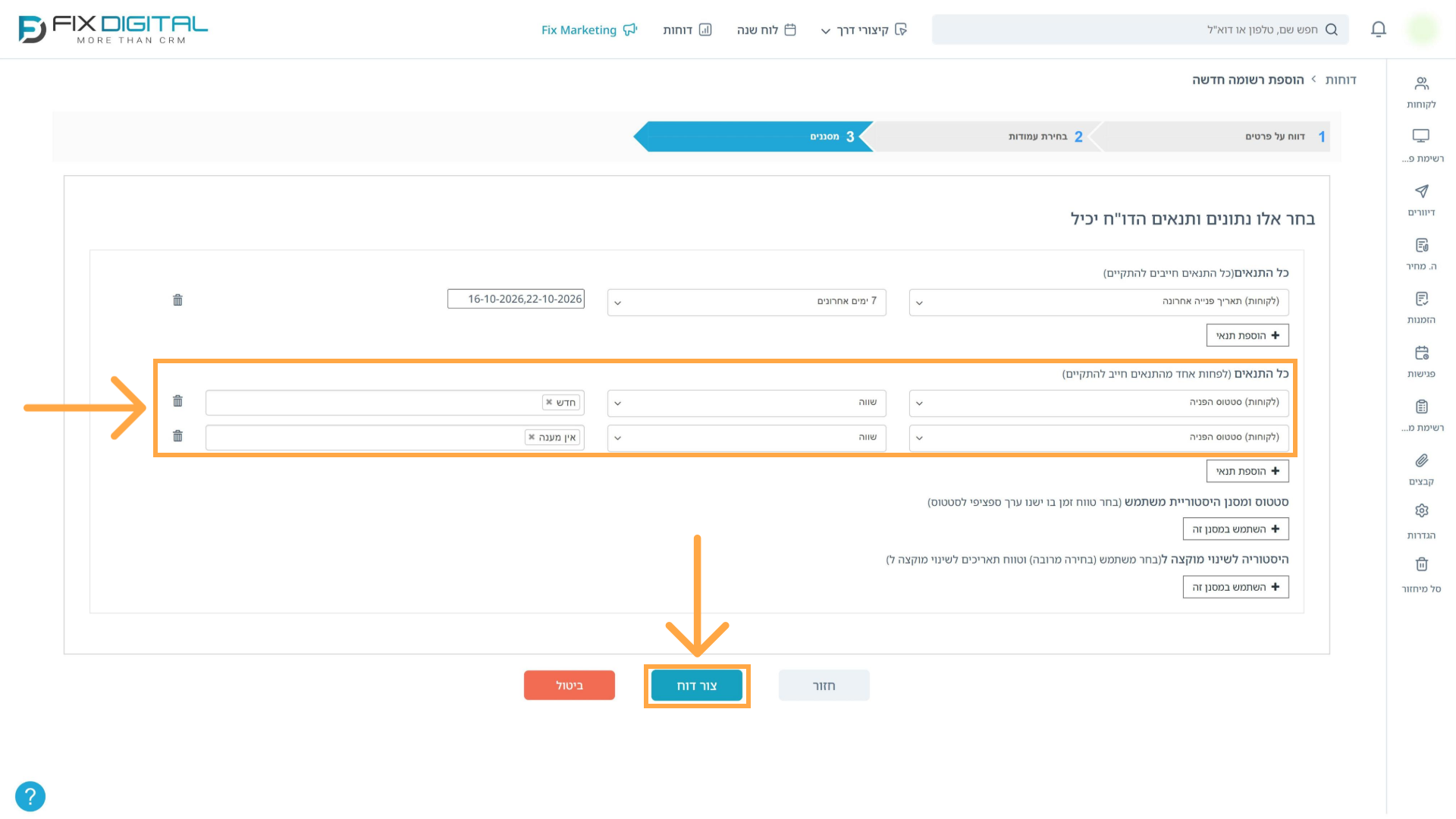1456x819 pixels.
Task: Enable the assignment change history filter button
Action: pyautogui.click(x=1235, y=587)
